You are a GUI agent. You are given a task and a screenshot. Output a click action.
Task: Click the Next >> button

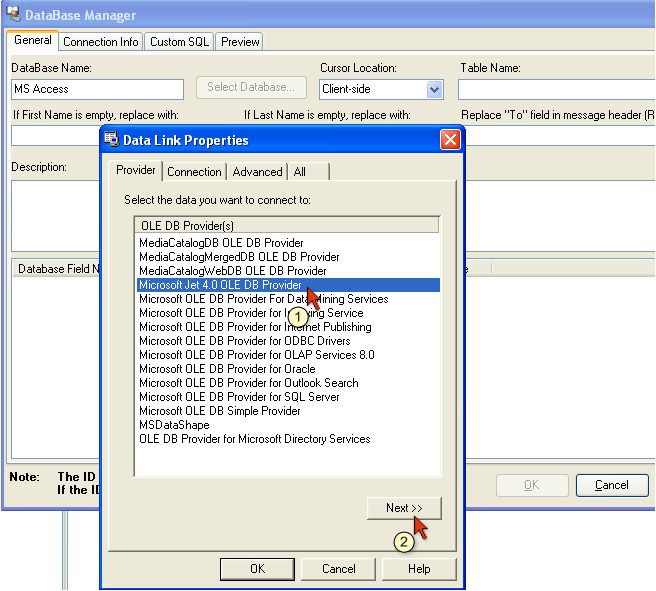(x=404, y=508)
